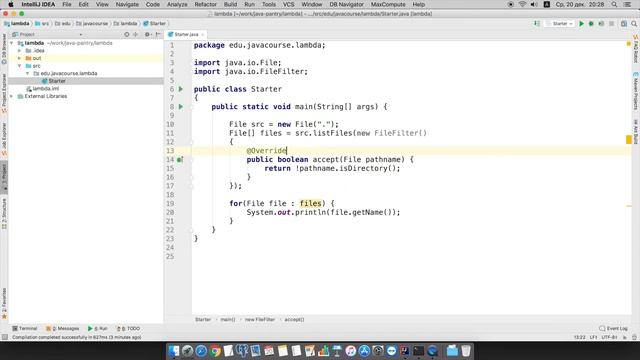This screenshot has height=360, width=640.
Task: Hide the Project panel with the hide icon
Action: pos(158,35)
